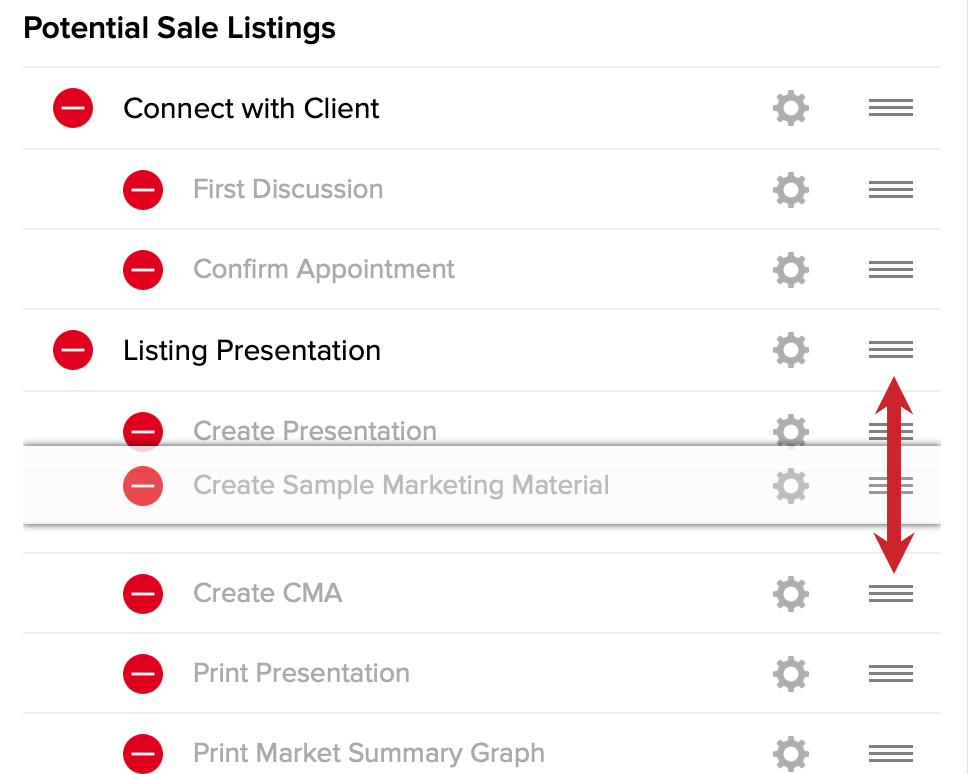Viewport: 968px width, 774px height.
Task: Select the Create Sample Marketing Material row
Action: [x=482, y=485]
